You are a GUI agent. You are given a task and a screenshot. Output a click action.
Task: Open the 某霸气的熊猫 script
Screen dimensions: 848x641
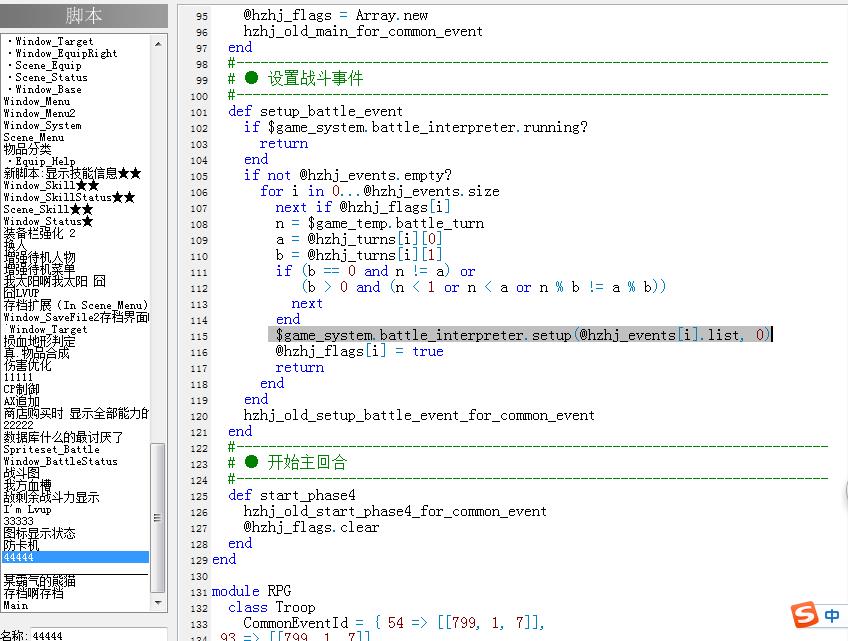pos(39,581)
